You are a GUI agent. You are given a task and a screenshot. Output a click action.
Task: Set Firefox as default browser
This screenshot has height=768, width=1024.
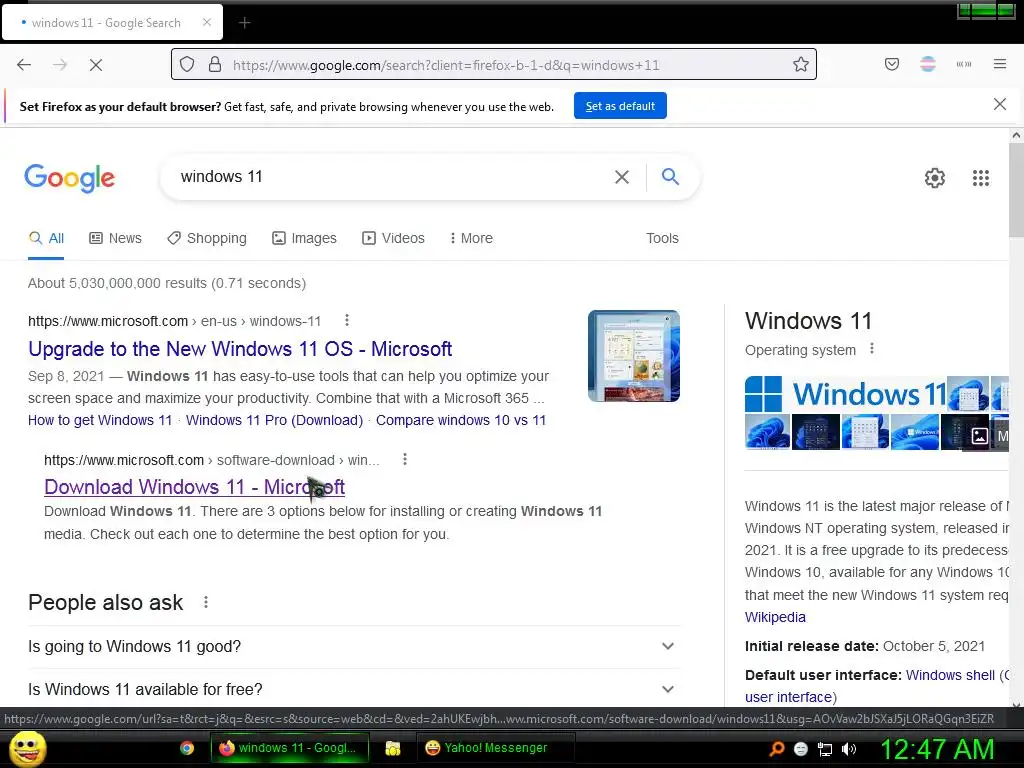pyautogui.click(x=620, y=106)
